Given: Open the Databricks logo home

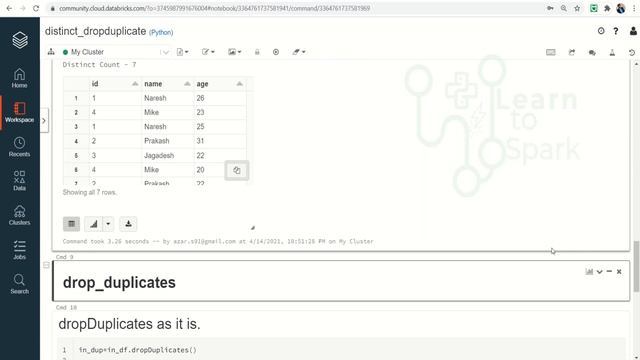Looking at the screenshot, I should tap(20, 40).
